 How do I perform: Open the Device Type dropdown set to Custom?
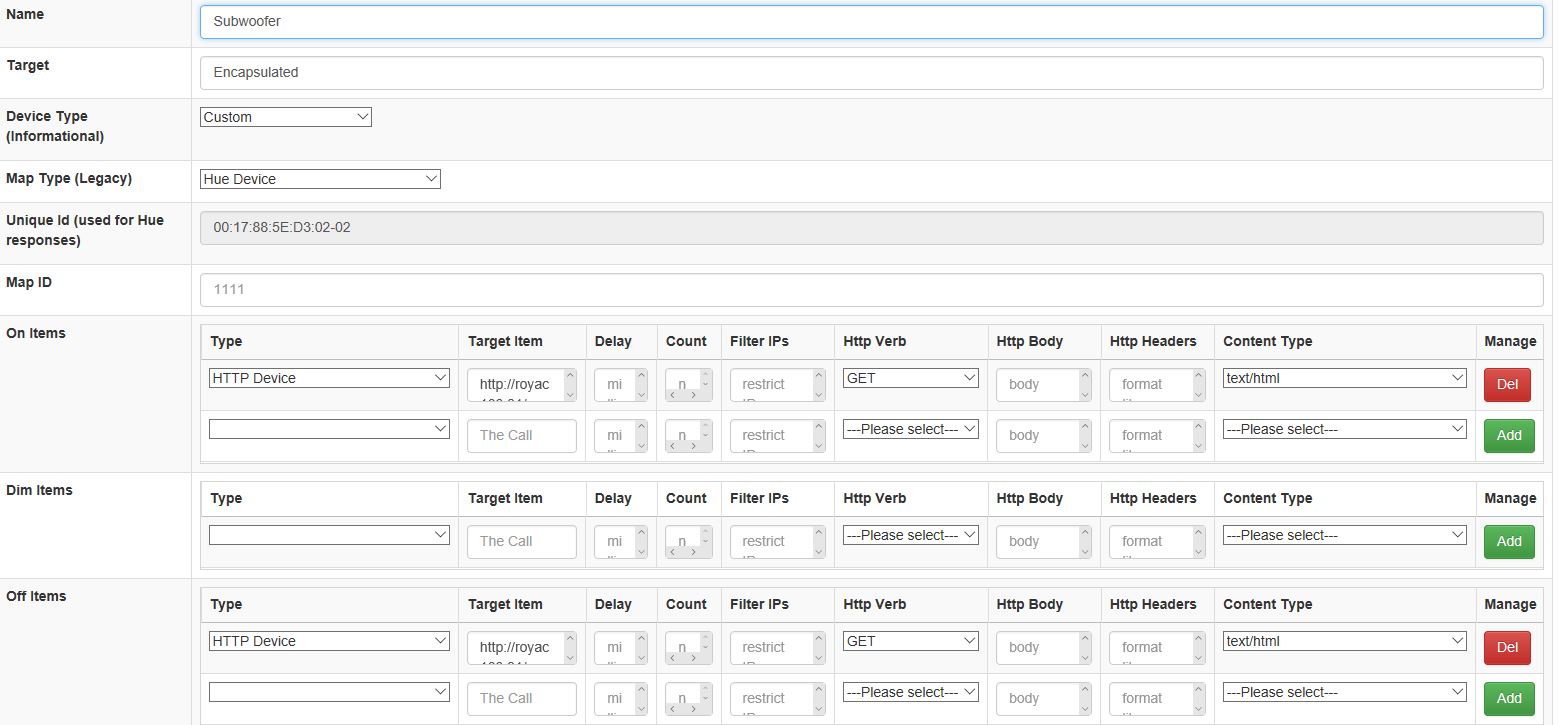click(x=285, y=117)
